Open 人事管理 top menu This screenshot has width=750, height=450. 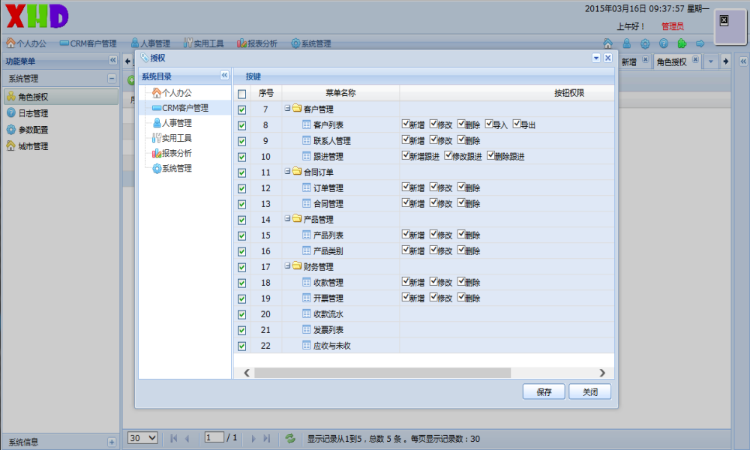[x=150, y=44]
